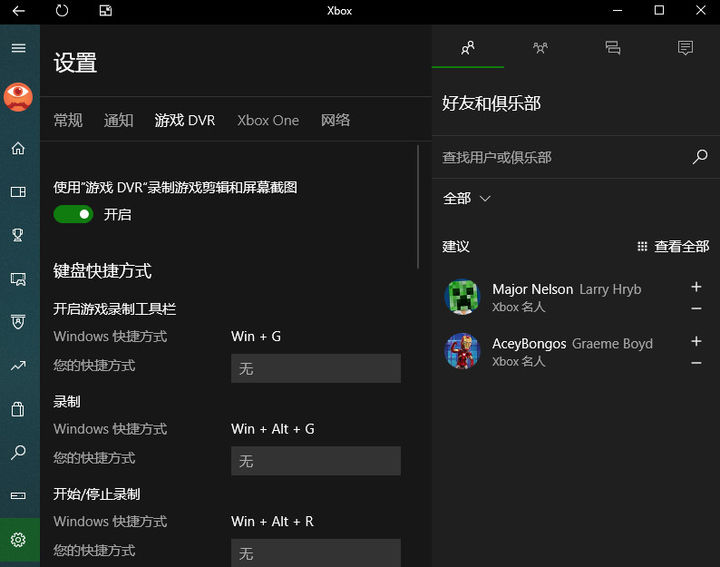Add Major Nelson as a friend
The width and height of the screenshot is (720, 567).
[x=696, y=287]
